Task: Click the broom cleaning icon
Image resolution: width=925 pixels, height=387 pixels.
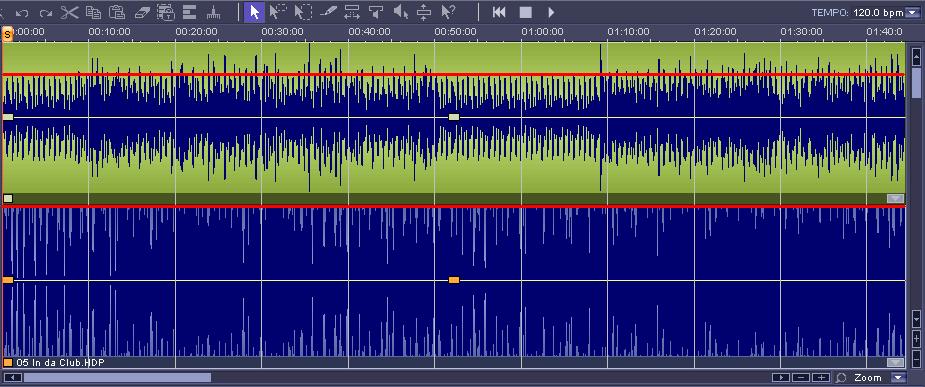Action: (x=214, y=12)
